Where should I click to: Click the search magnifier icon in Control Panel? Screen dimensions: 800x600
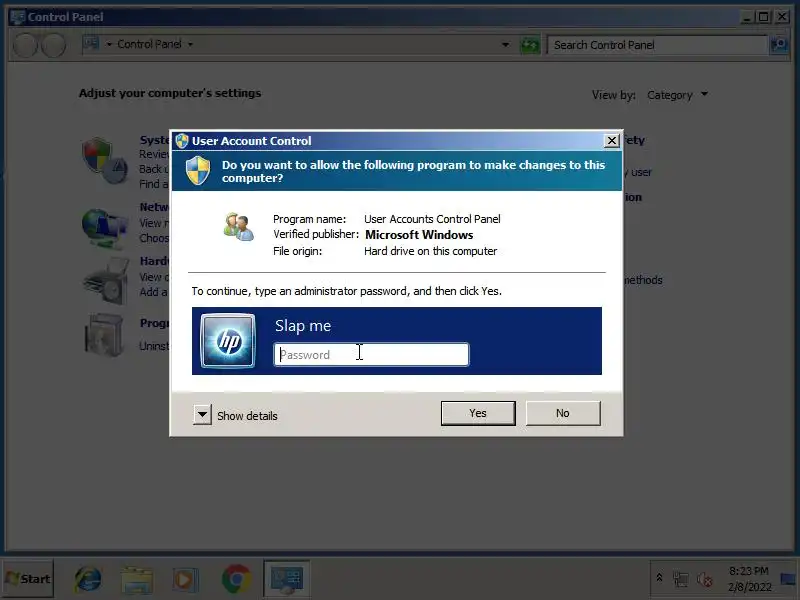point(779,45)
